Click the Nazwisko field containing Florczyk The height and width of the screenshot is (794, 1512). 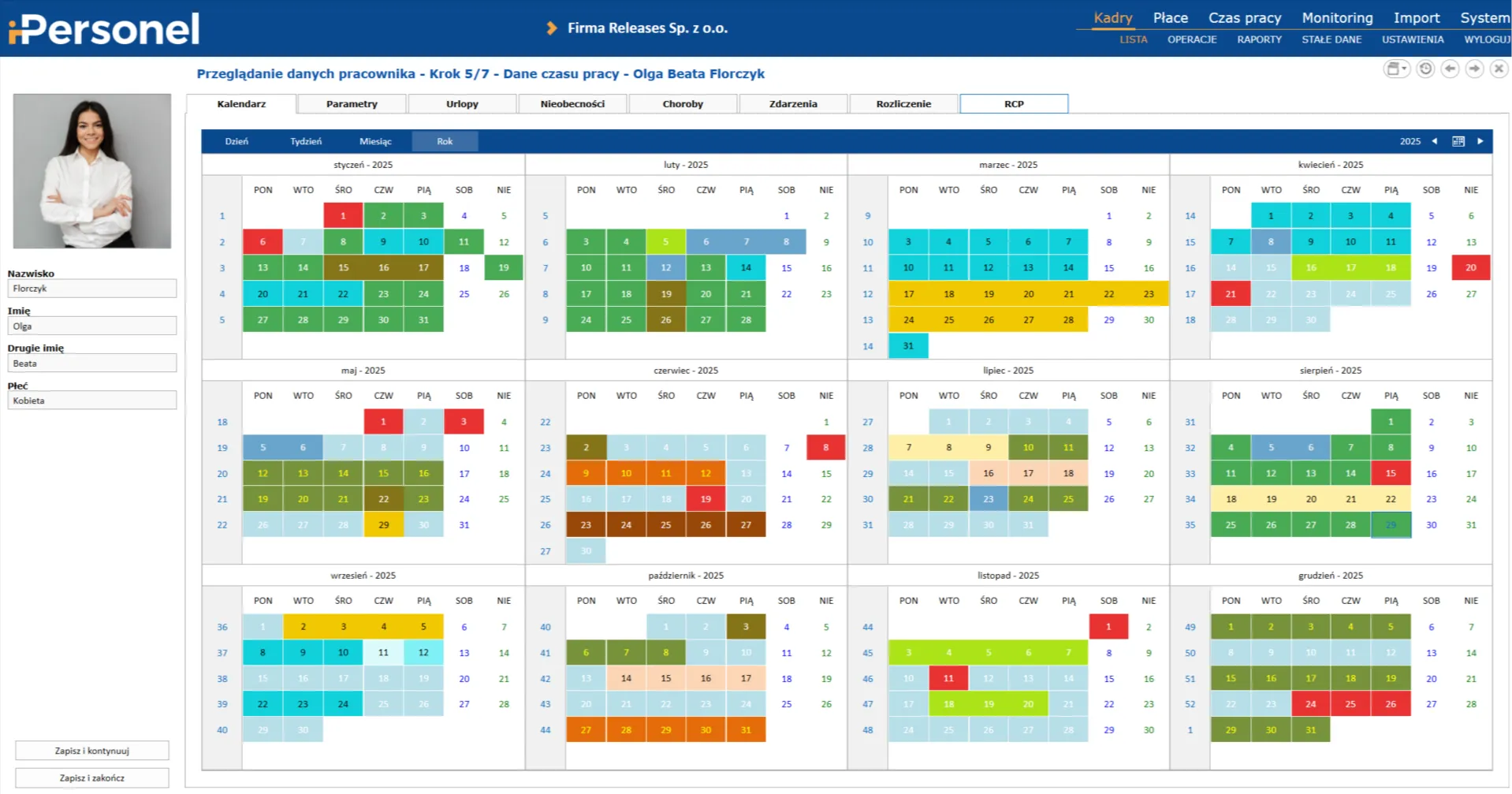tap(92, 289)
